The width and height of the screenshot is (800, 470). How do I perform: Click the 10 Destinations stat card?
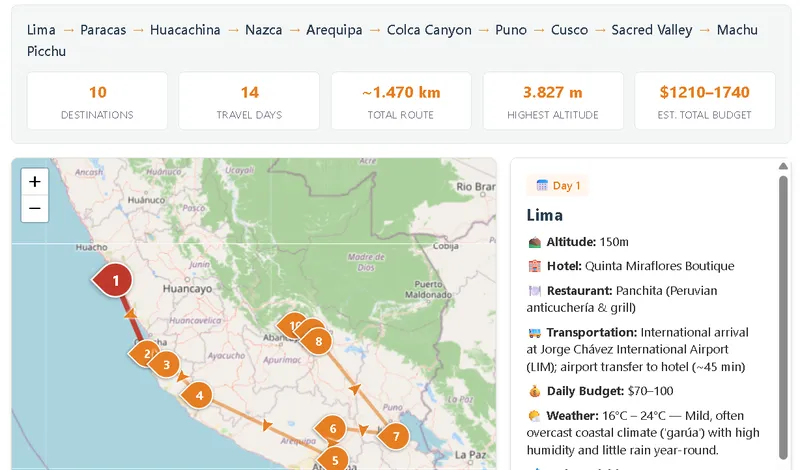click(97, 101)
